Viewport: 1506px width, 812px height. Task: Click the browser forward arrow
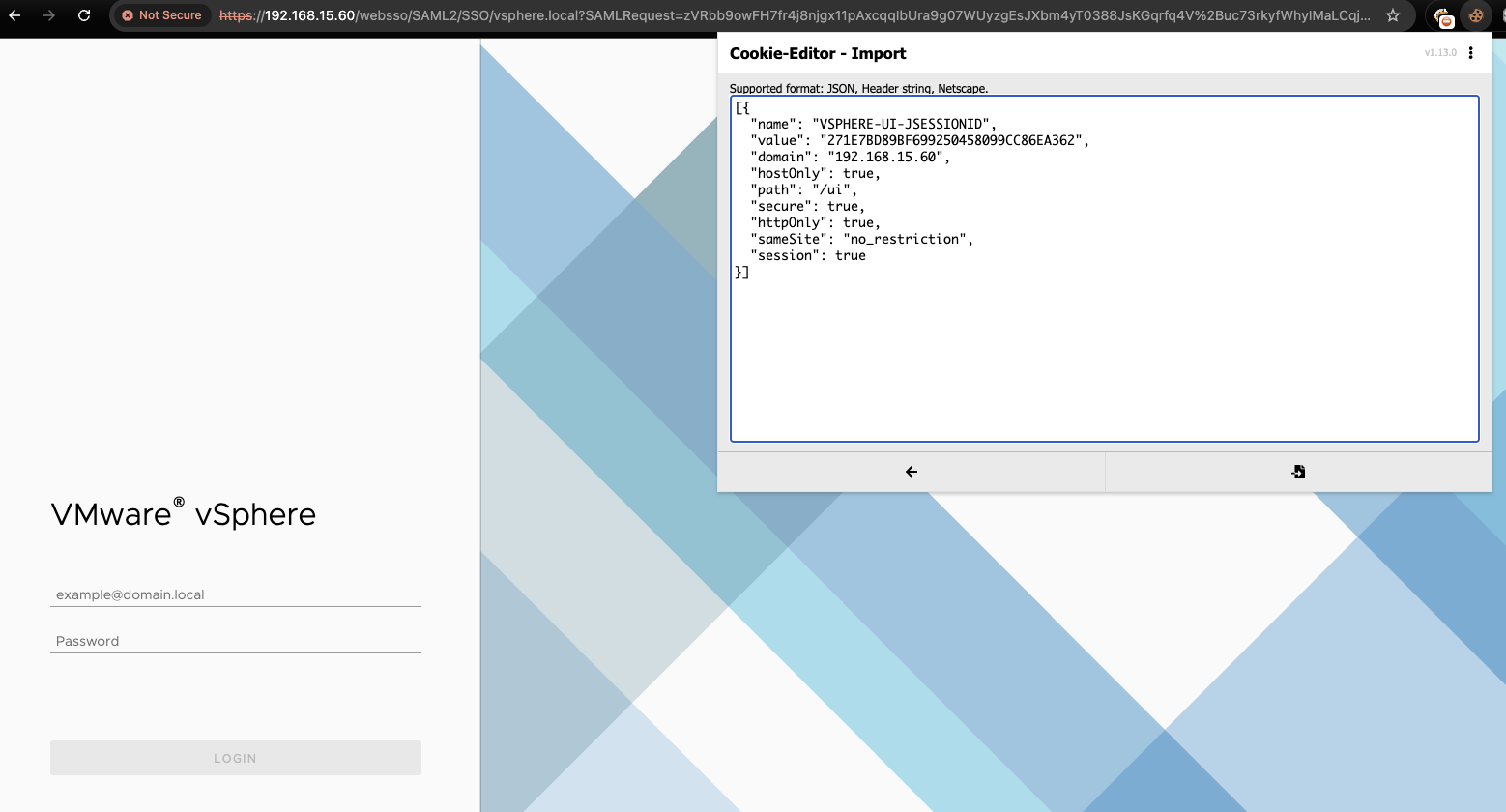[49, 15]
